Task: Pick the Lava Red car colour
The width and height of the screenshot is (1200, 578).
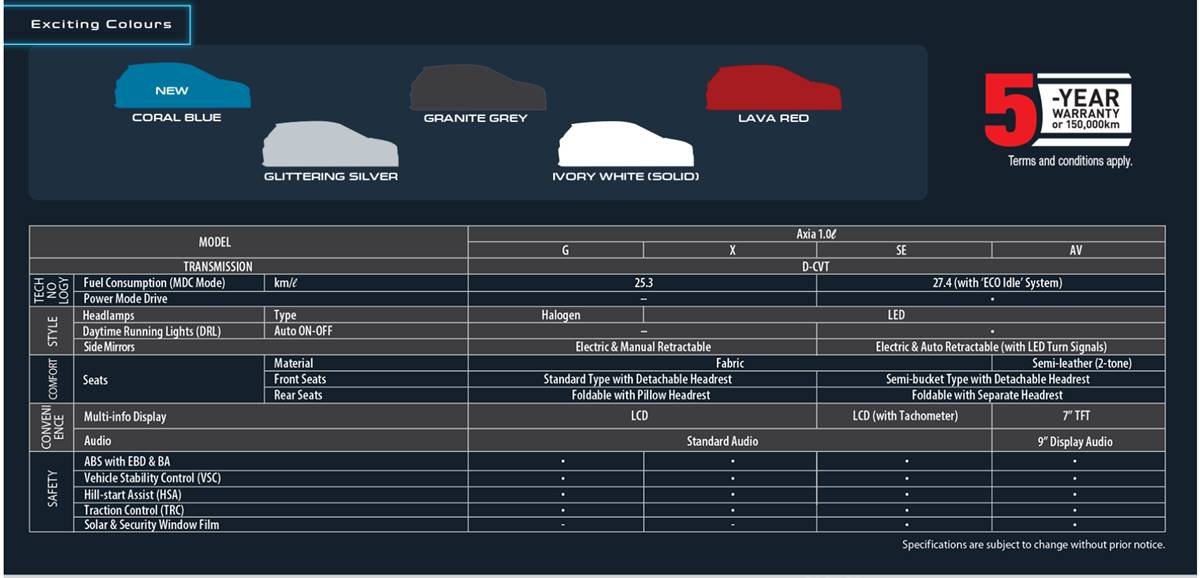Action: [774, 88]
